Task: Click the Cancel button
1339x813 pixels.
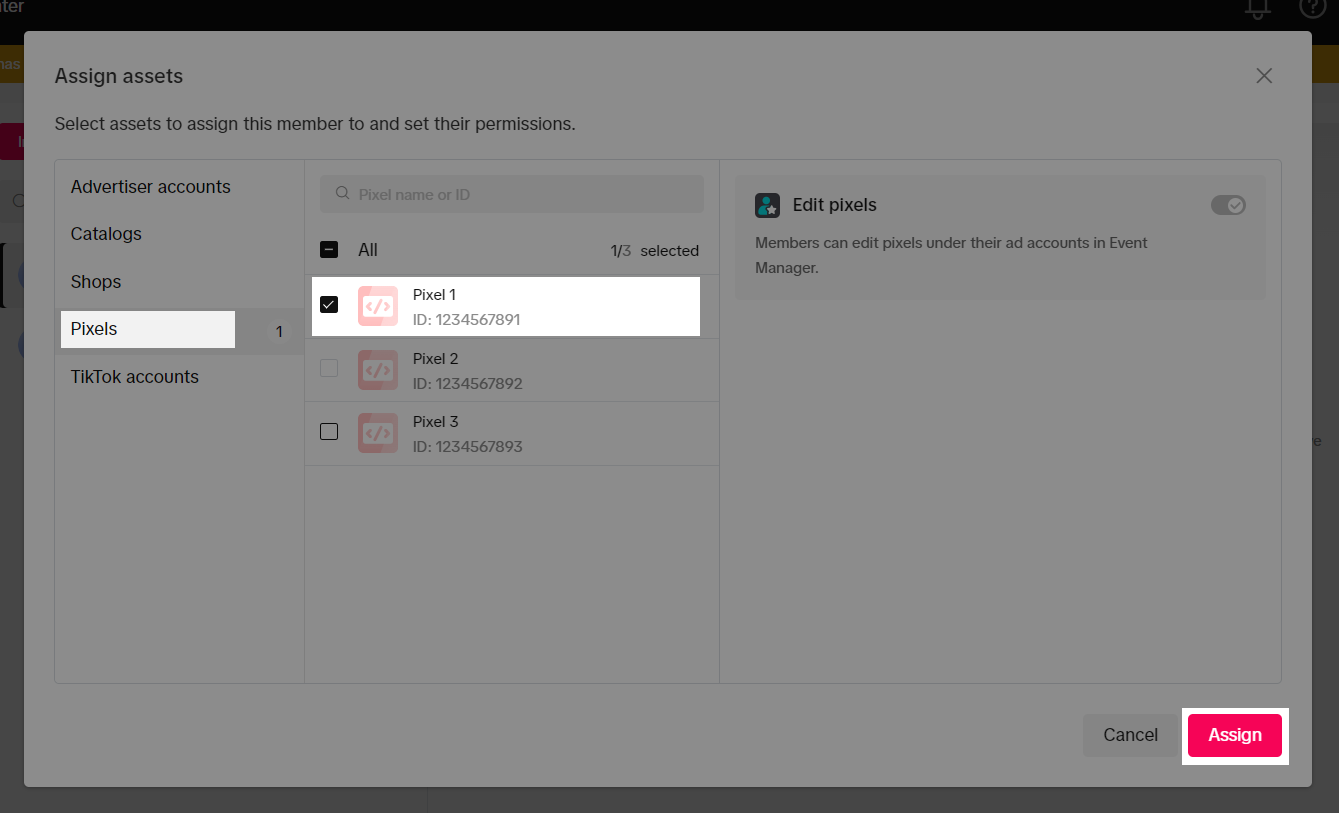Action: pyautogui.click(x=1130, y=735)
